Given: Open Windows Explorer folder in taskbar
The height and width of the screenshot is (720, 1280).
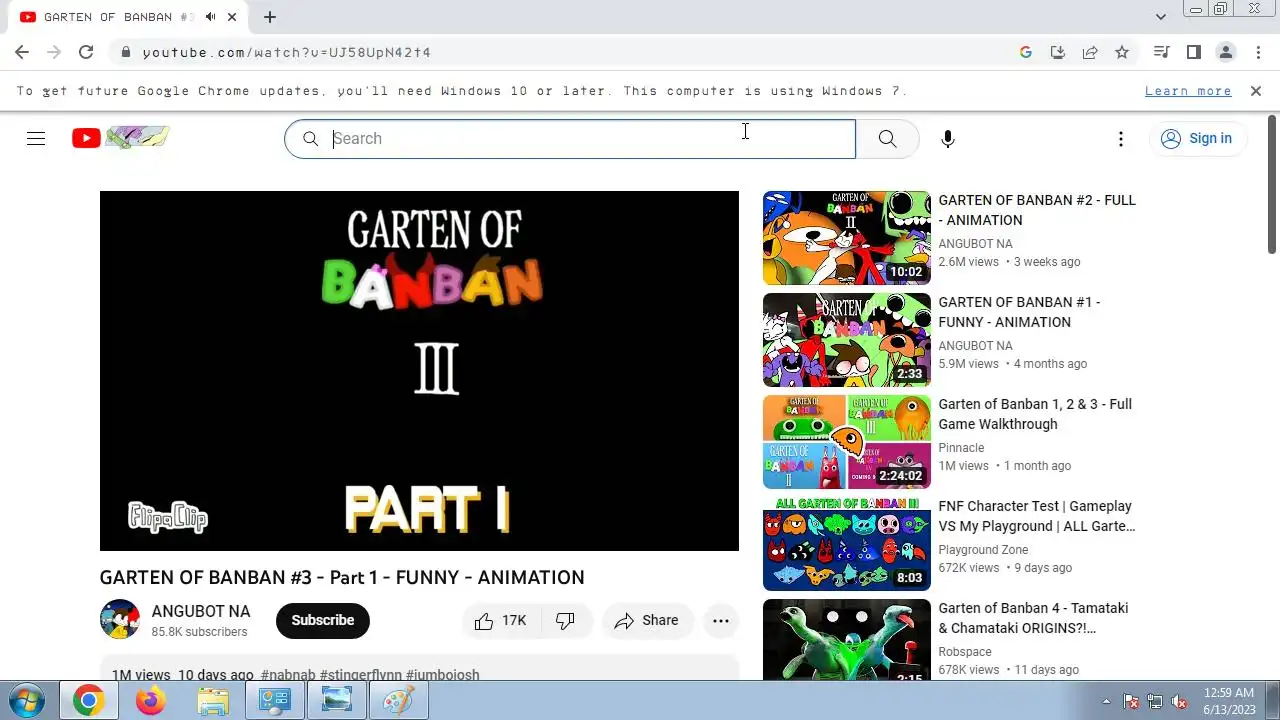Looking at the screenshot, I should click(213, 702).
